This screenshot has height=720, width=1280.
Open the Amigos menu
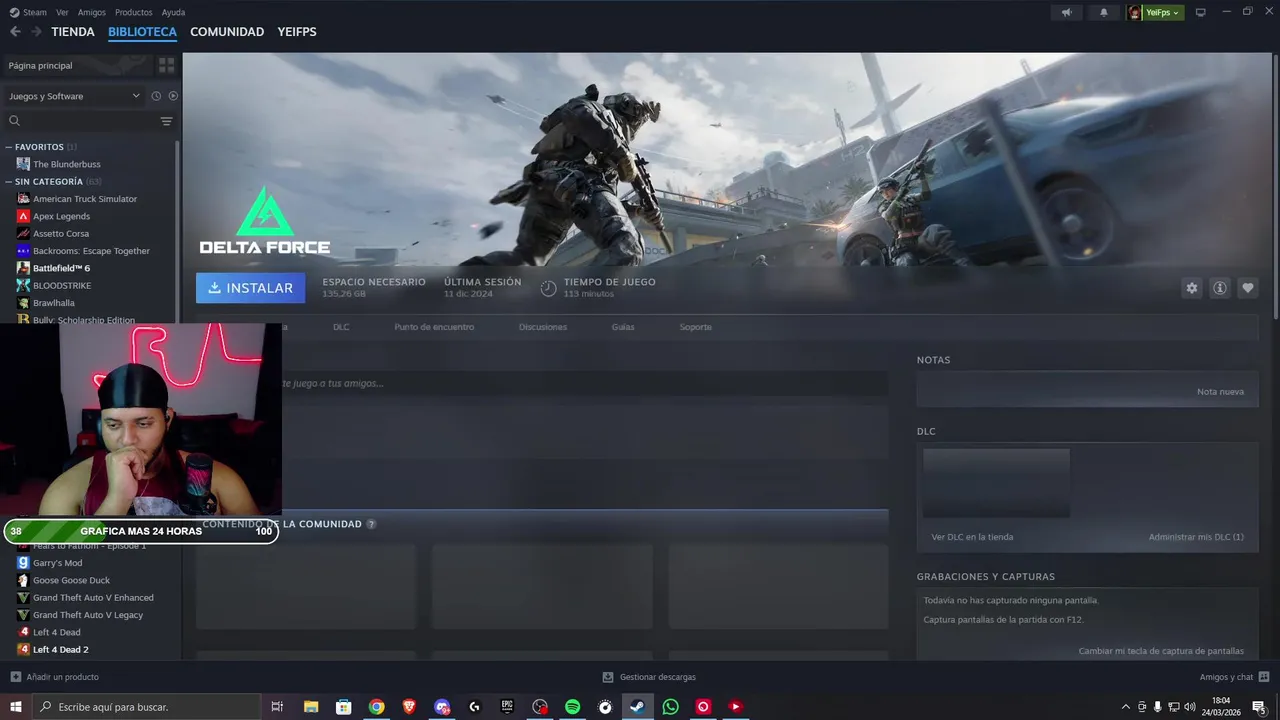pos(91,12)
